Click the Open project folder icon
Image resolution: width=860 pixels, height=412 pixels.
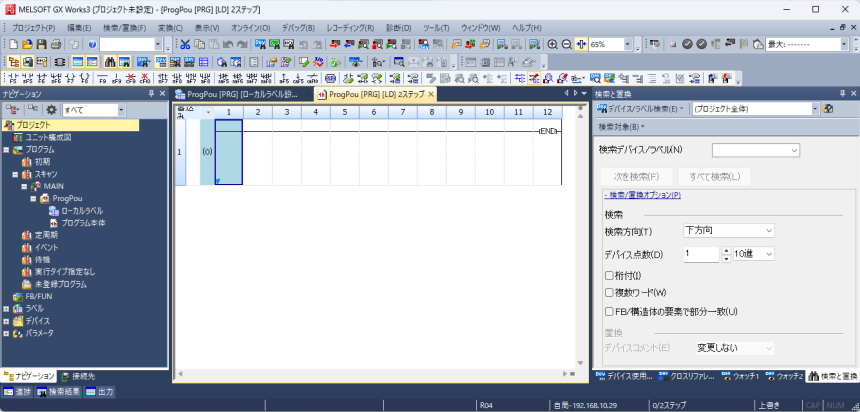click(x=28, y=45)
